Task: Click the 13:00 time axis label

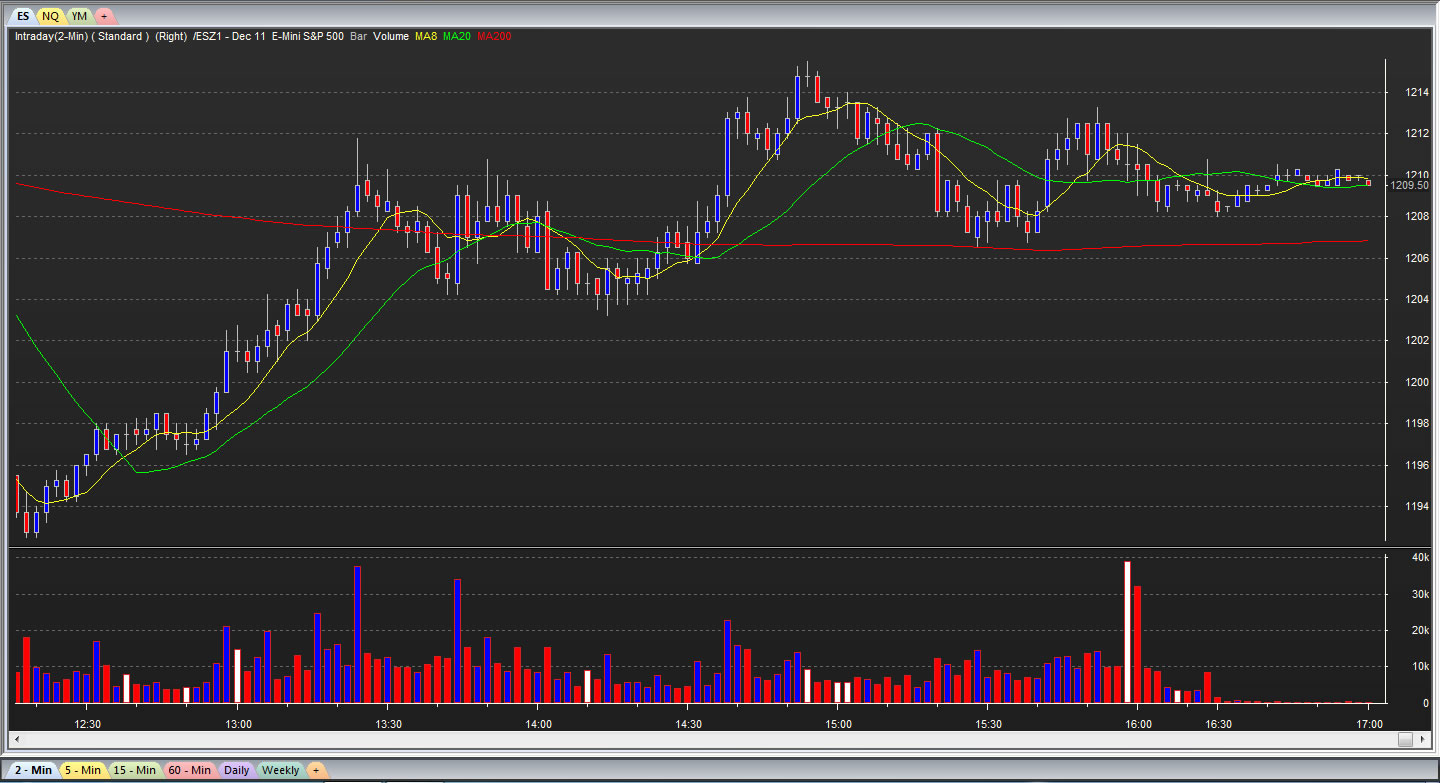Action: 238,724
